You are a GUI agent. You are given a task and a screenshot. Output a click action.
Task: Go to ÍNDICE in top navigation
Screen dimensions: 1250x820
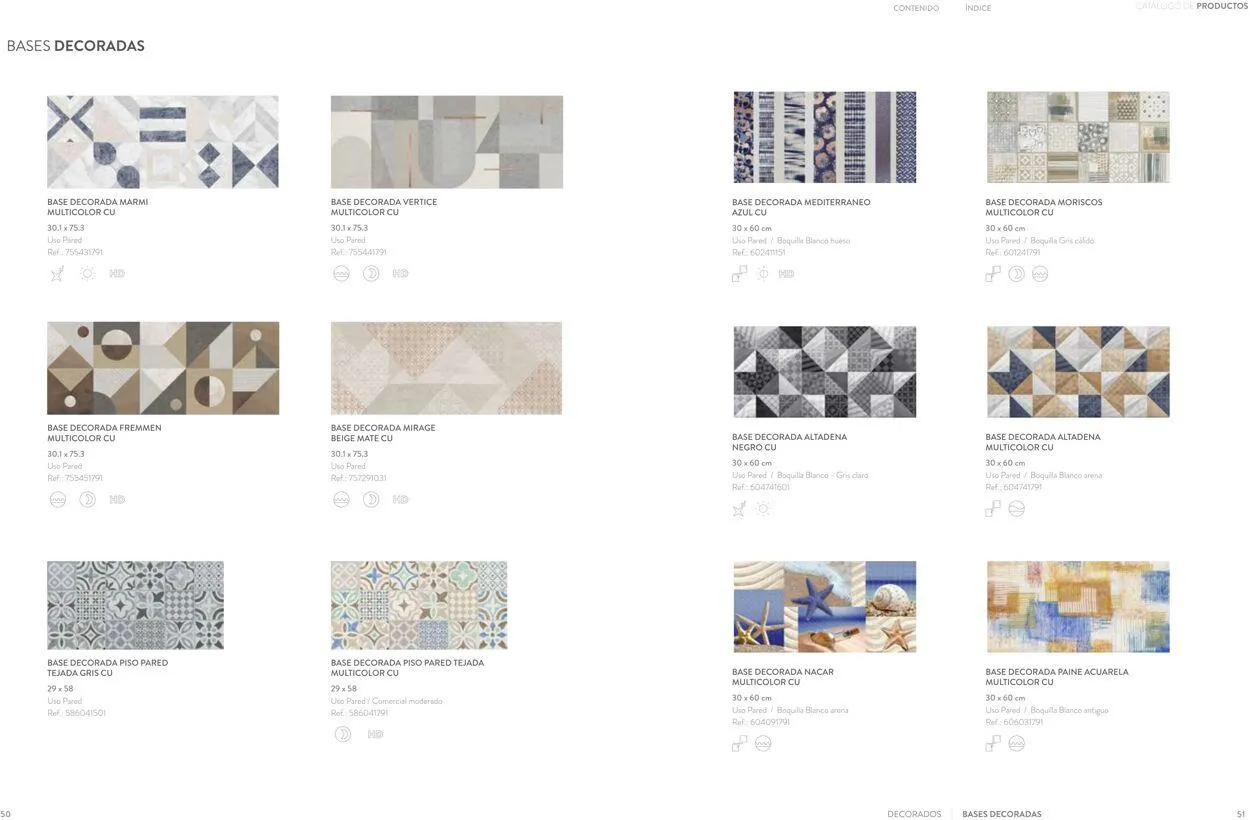pyautogui.click(x=978, y=8)
